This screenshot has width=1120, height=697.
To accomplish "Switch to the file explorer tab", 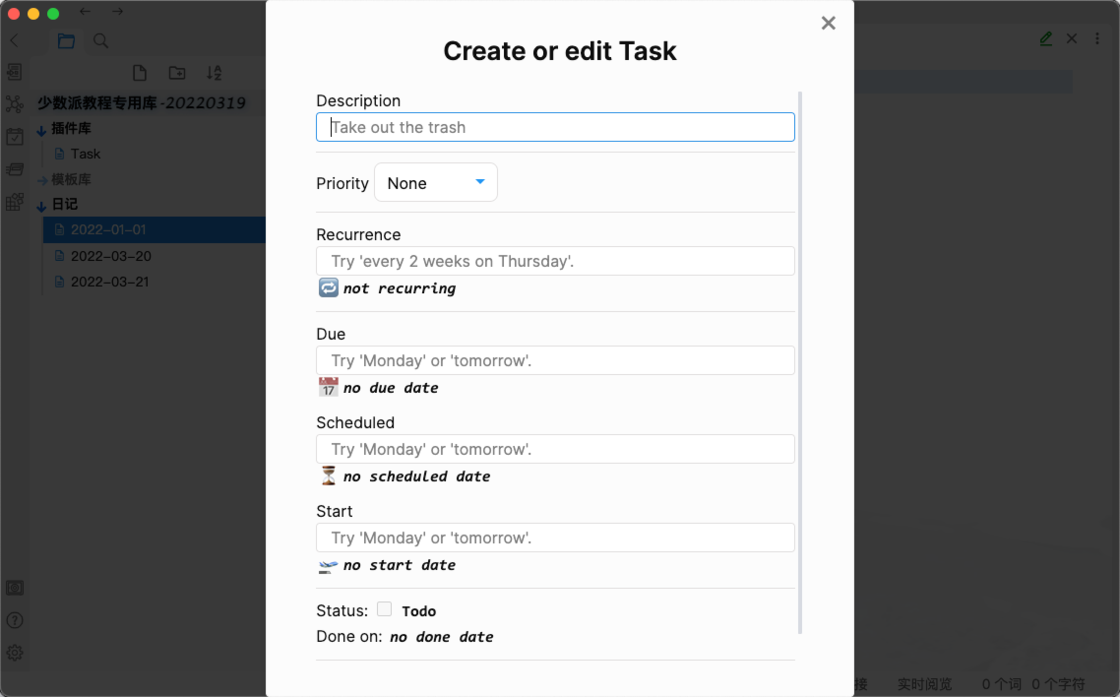I will 66,41.
